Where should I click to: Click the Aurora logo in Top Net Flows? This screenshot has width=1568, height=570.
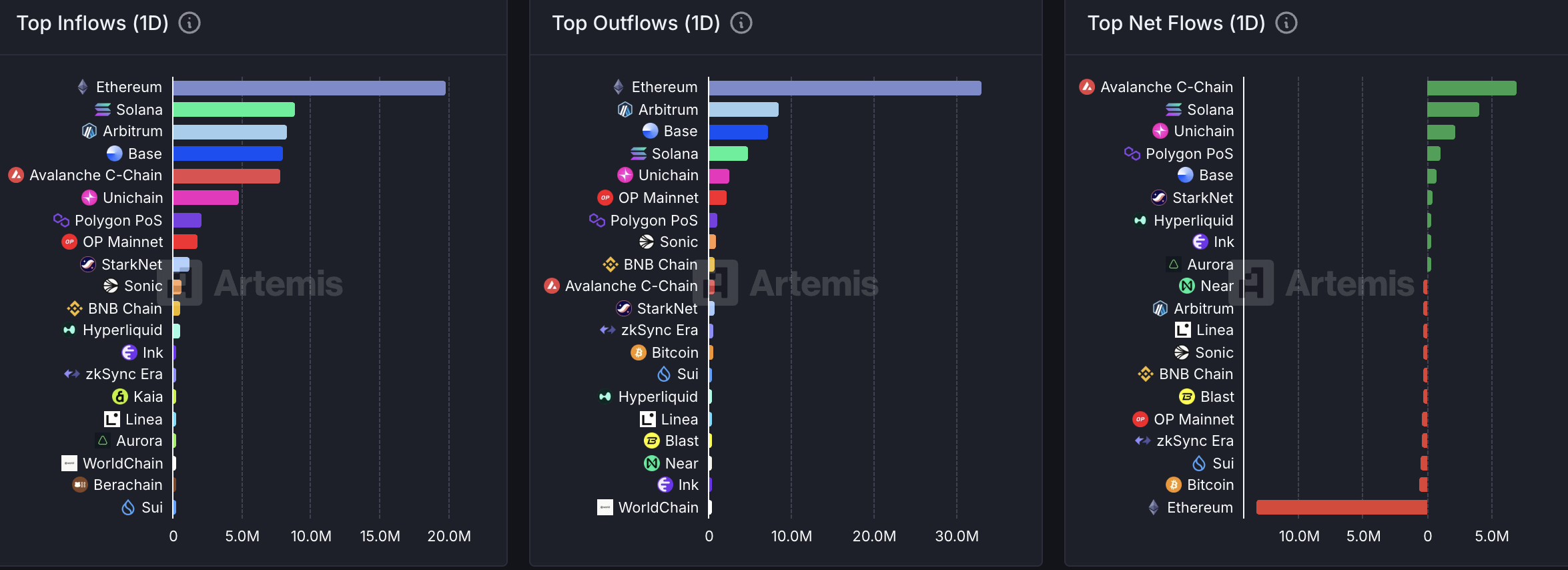(x=1174, y=264)
